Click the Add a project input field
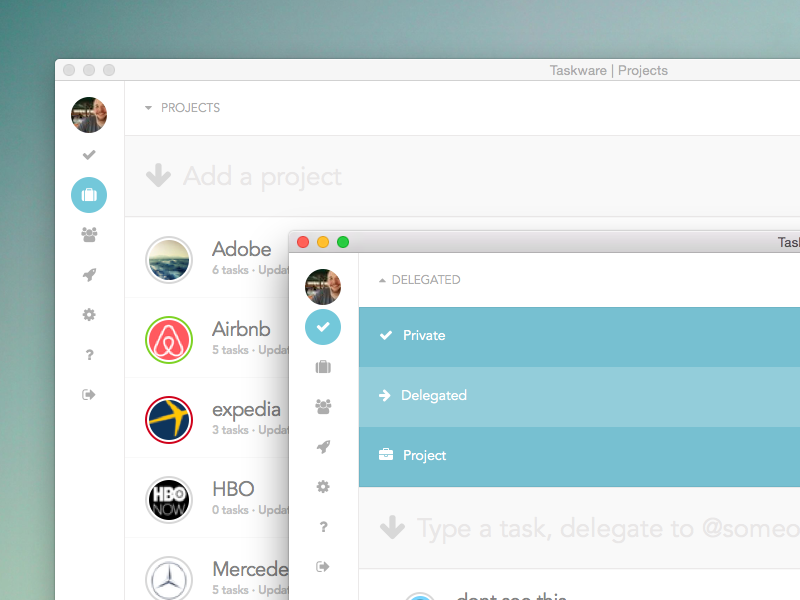 (462, 177)
